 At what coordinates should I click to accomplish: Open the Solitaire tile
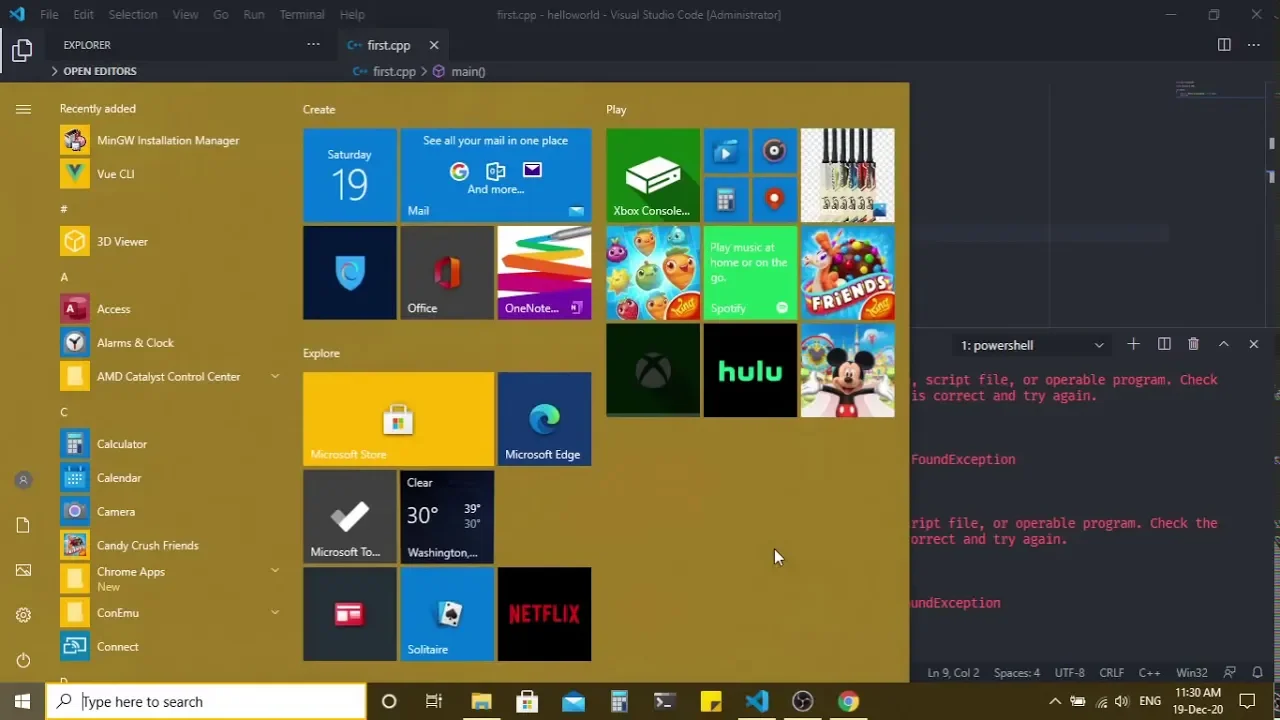tap(447, 614)
